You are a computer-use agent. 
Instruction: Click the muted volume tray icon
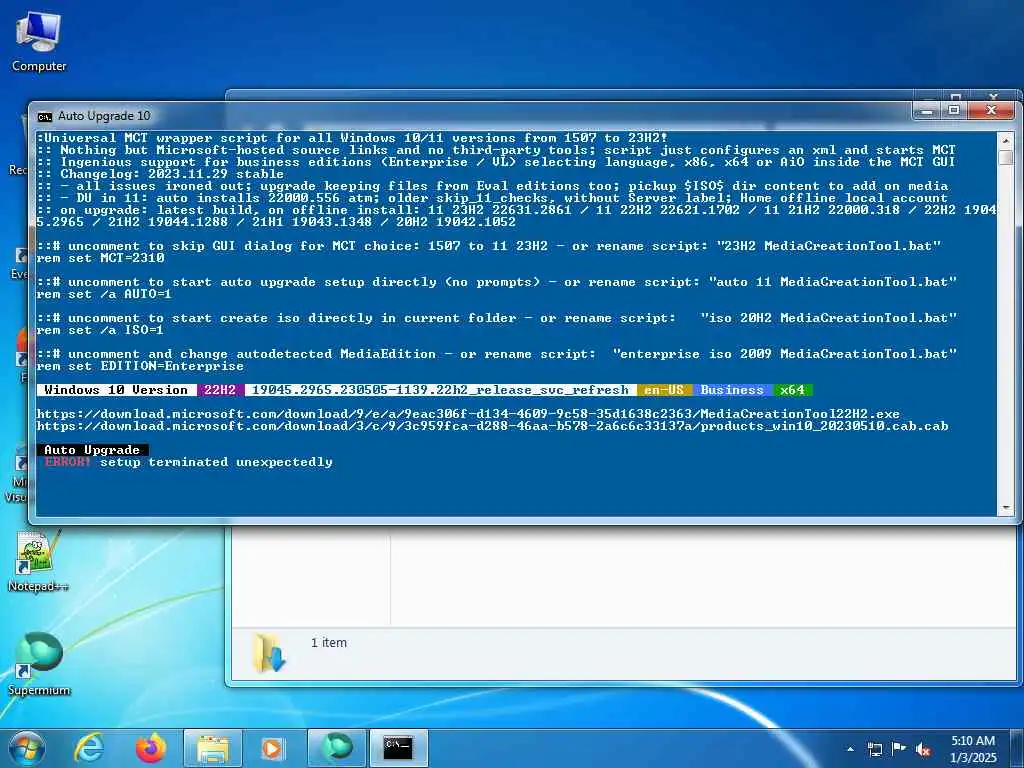923,749
